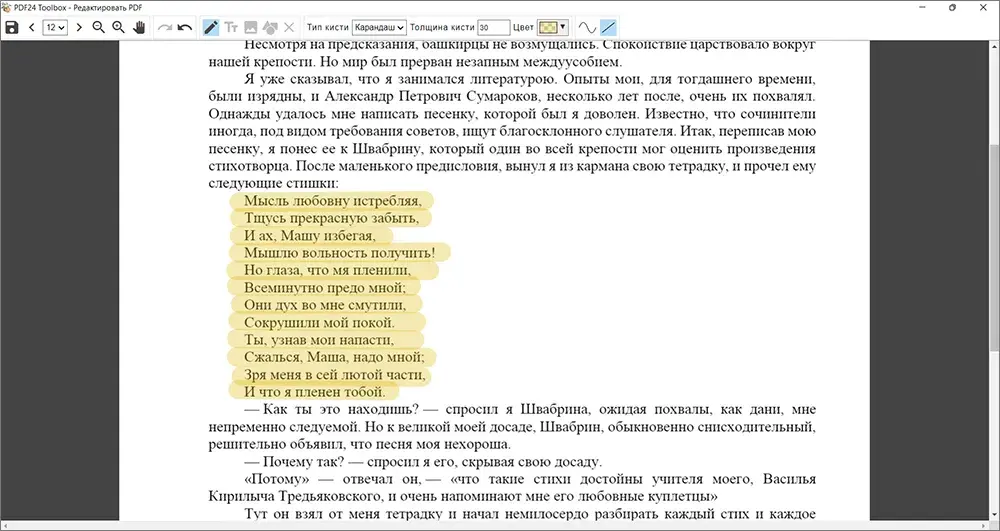
Task: Expand the color dropdown arrow
Action: [562, 27]
